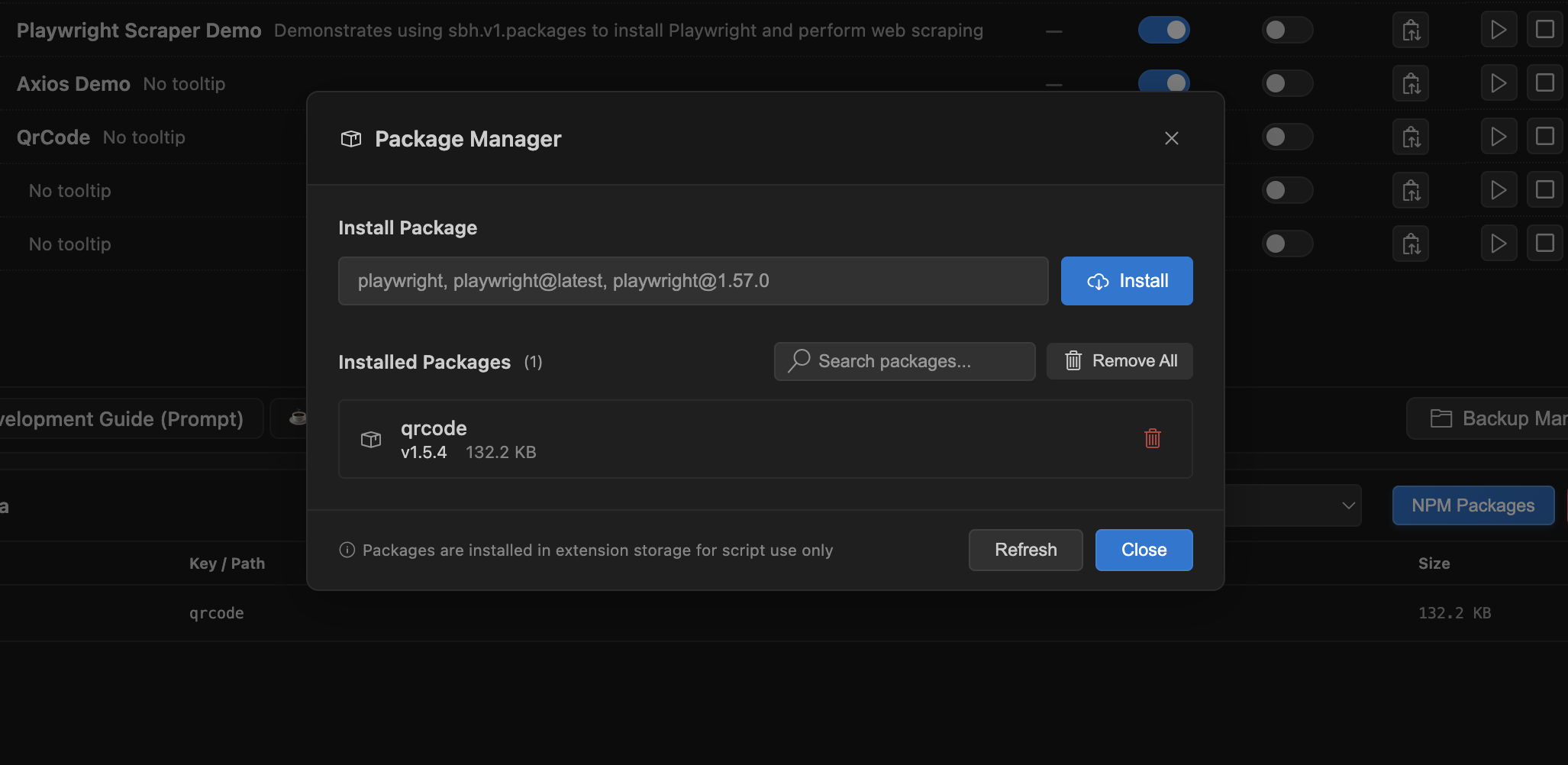Toggle the grey switch on QrCode row
Screen dimensions: 1568x765
click(1287, 137)
